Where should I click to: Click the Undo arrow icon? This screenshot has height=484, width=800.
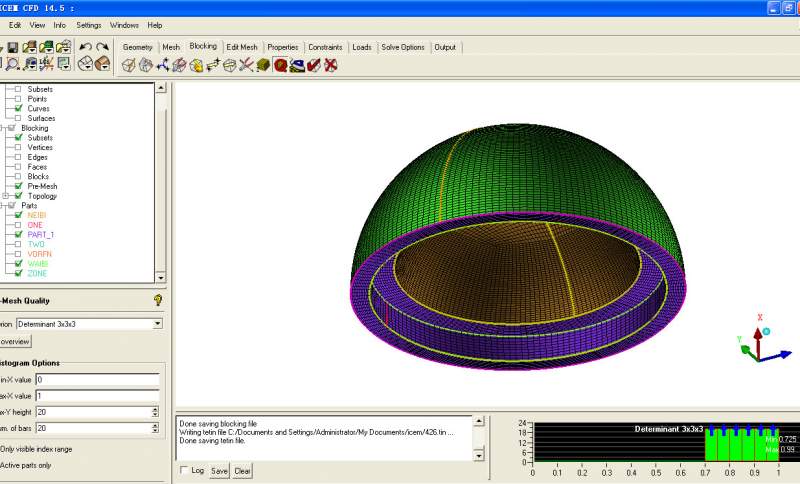(85, 47)
